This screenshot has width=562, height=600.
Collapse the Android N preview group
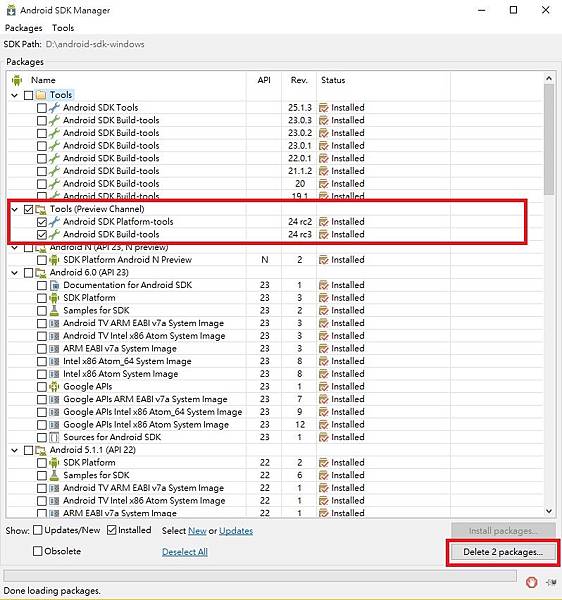[x=15, y=248]
